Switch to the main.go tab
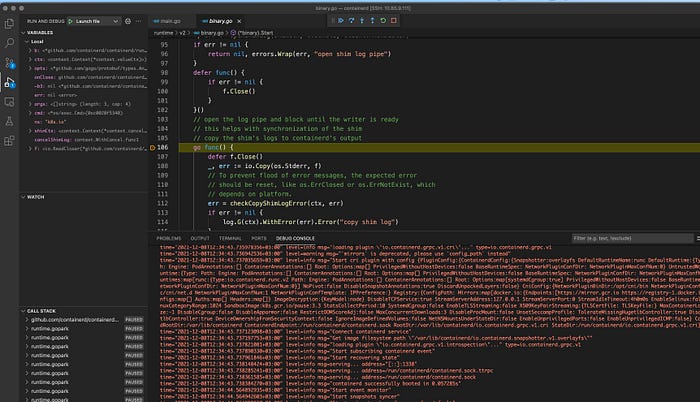This screenshot has width=700, height=402. [x=171, y=21]
